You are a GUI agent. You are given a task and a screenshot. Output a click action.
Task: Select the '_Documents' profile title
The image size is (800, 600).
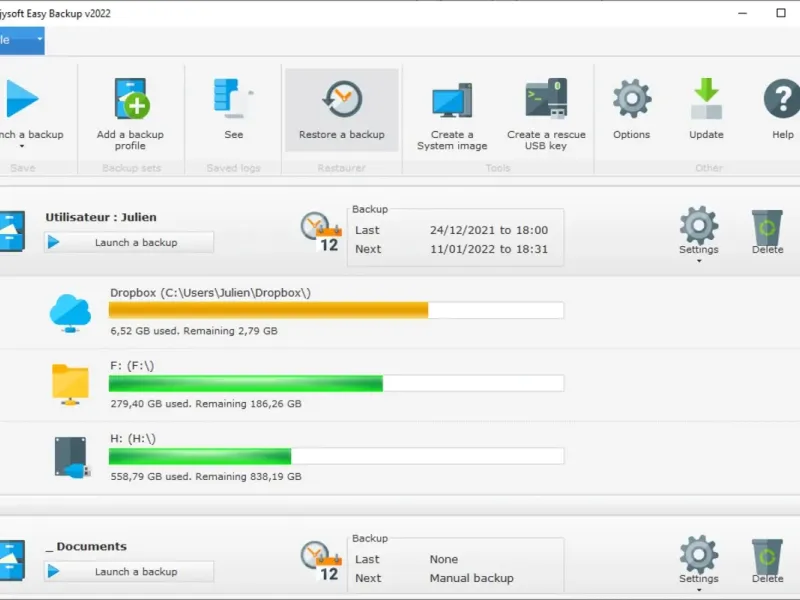(86, 546)
